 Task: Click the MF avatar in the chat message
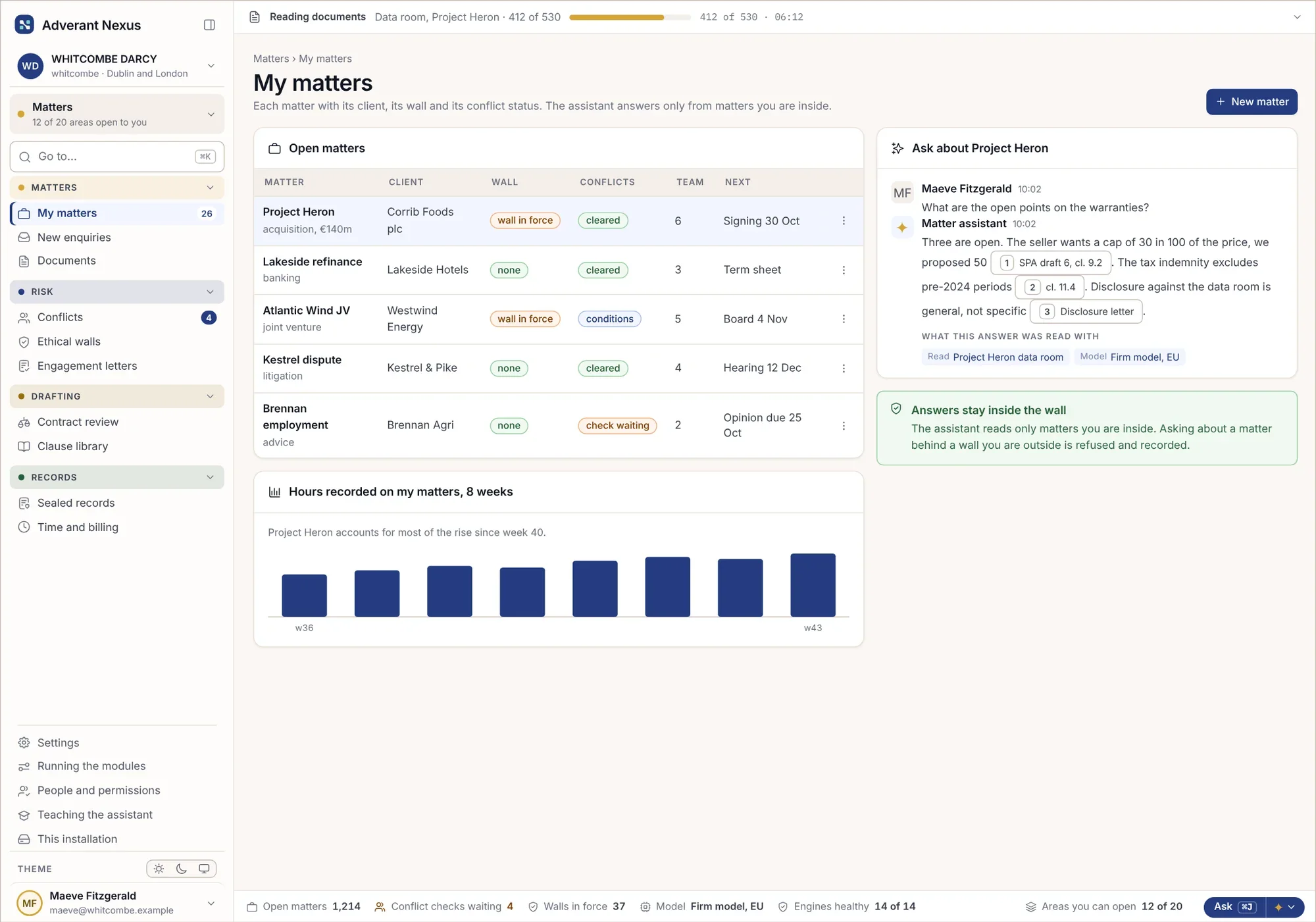click(x=902, y=193)
